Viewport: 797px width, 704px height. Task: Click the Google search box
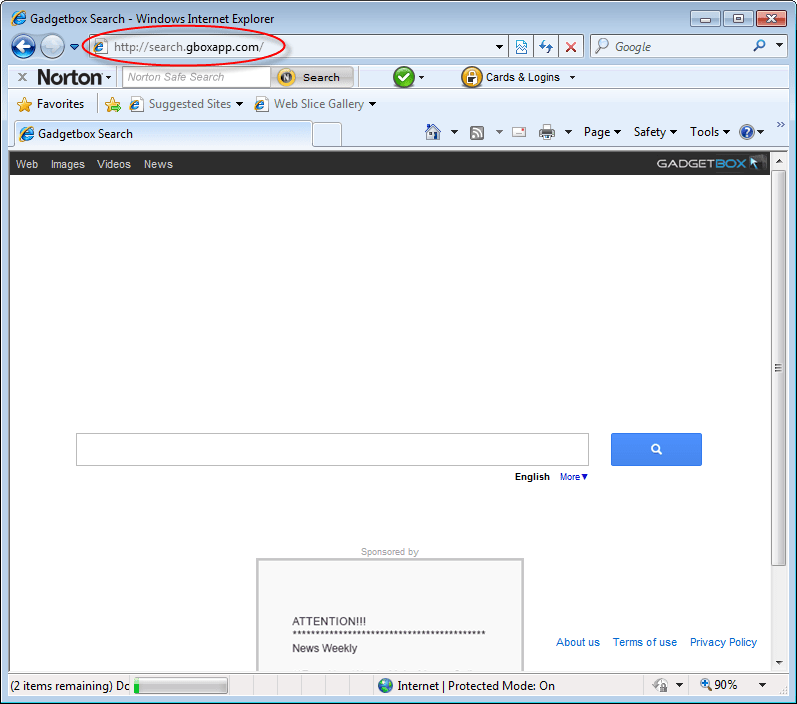pyautogui.click(x=679, y=47)
